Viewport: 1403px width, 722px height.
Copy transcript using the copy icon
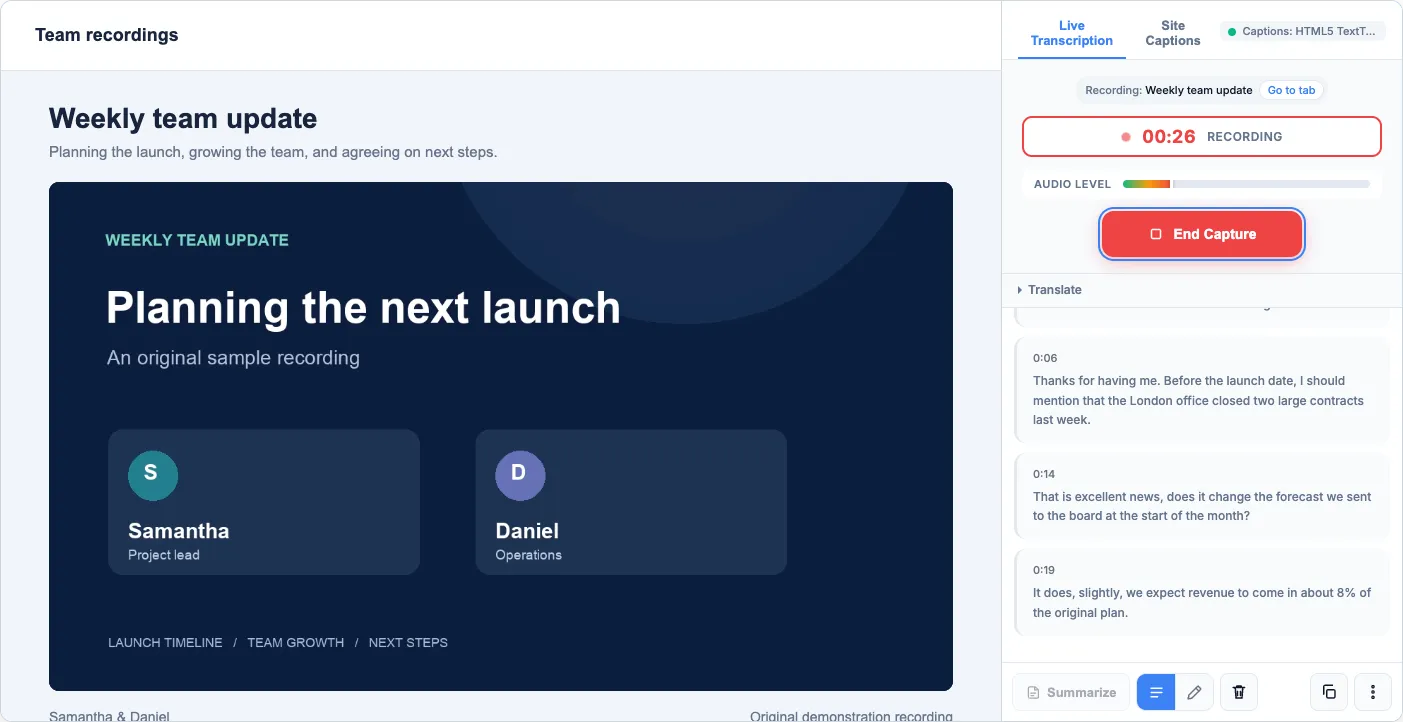(x=1329, y=692)
